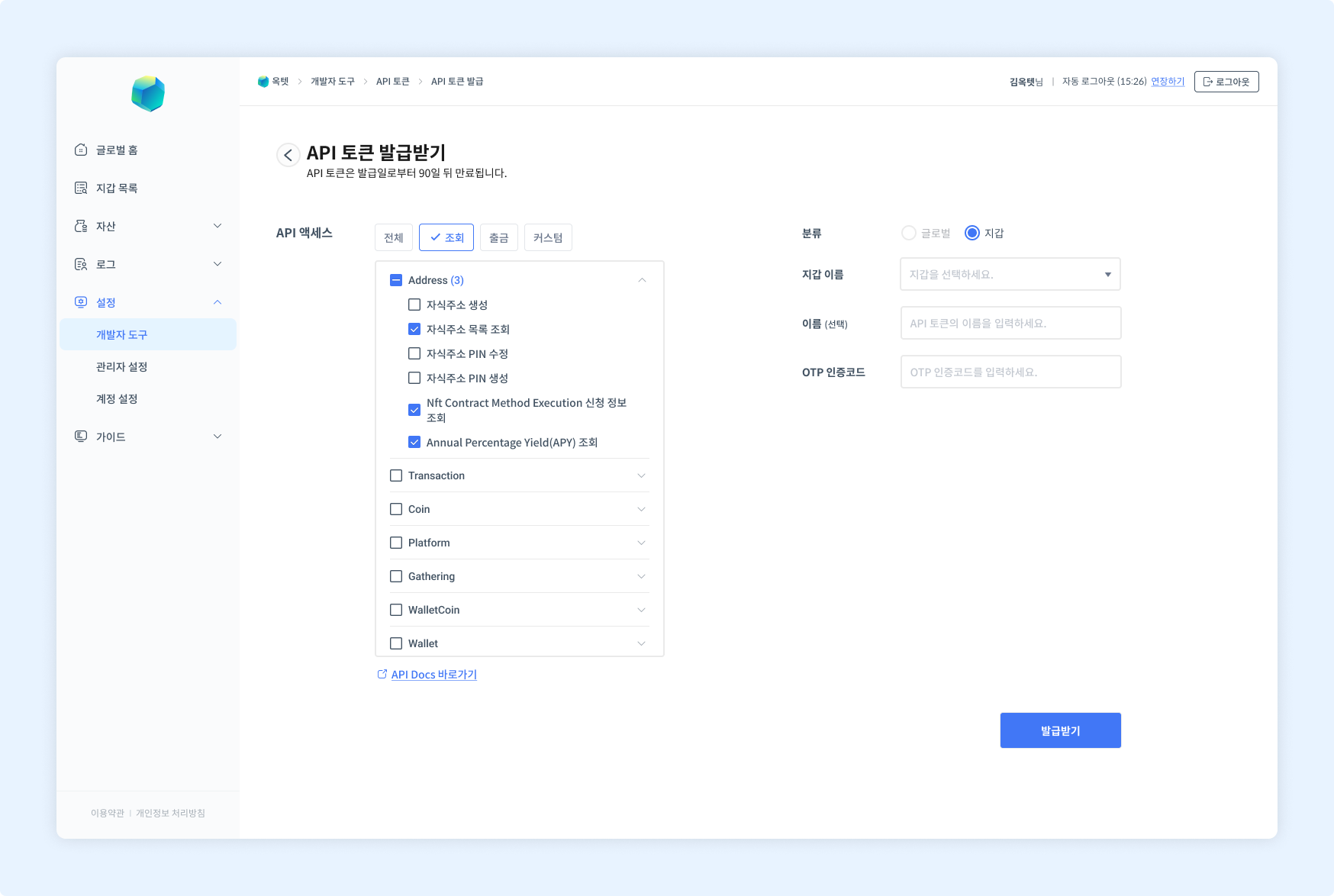Click the cube logo in the sidebar

click(x=148, y=94)
